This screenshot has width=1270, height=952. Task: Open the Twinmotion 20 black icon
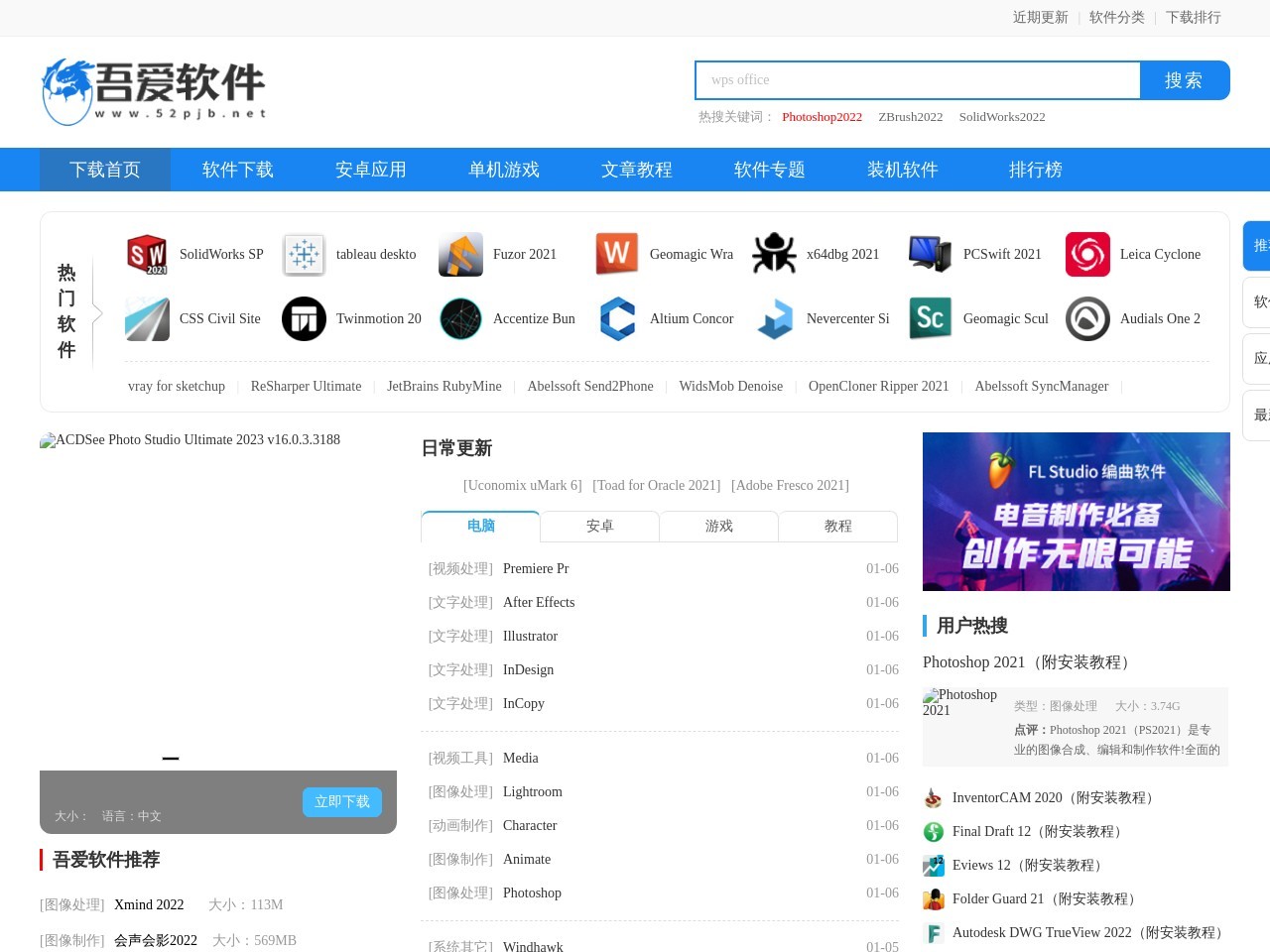click(x=305, y=319)
